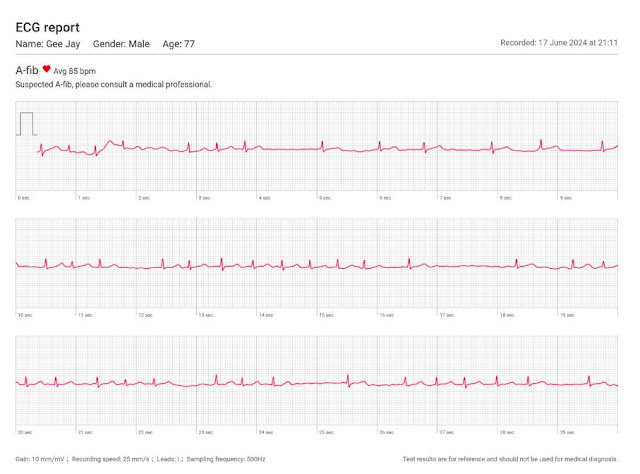Click the Suspected A-fib advisory message
This screenshot has width=640, height=474.
113,85
